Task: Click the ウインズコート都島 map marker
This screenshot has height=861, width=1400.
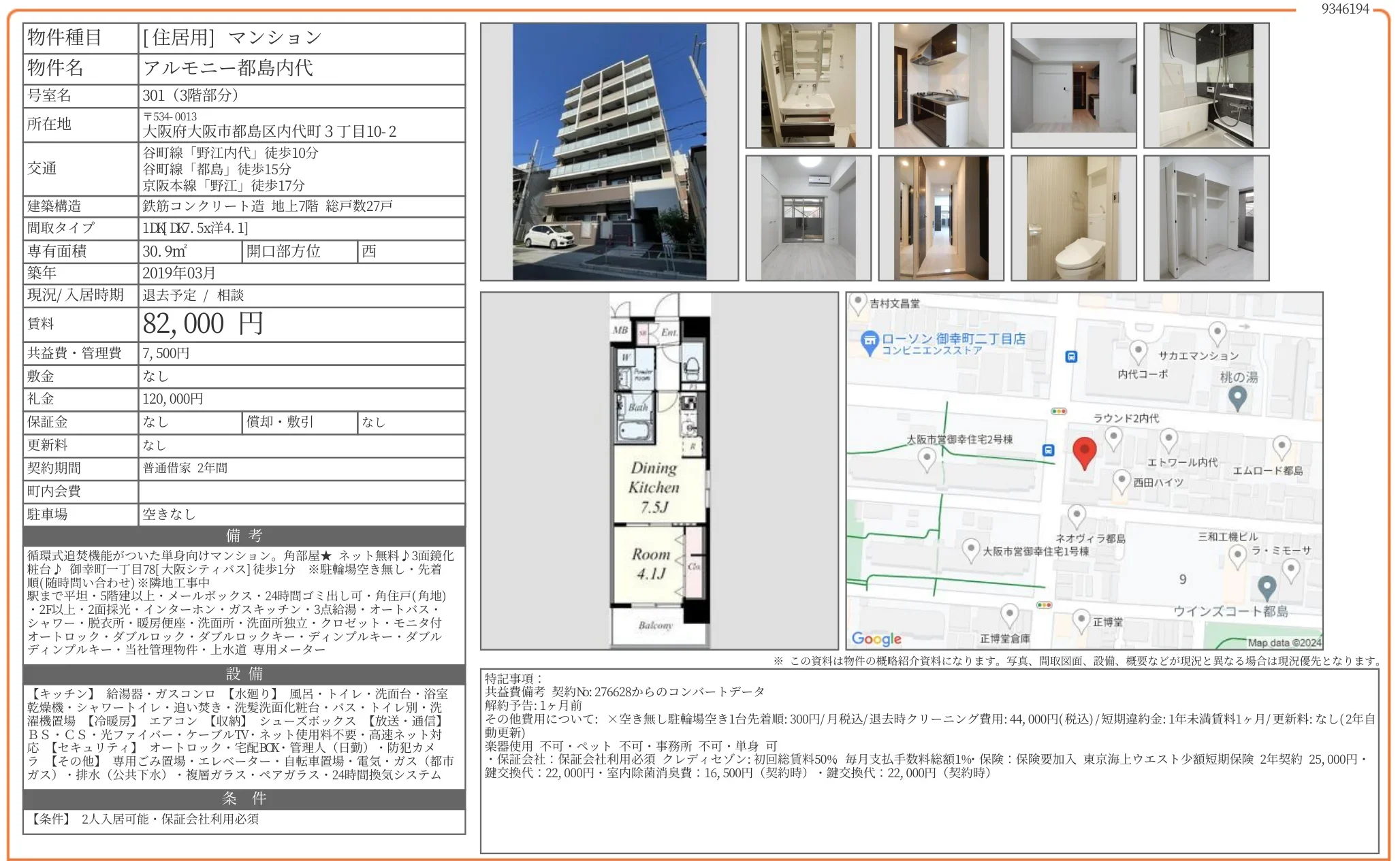Action: tap(1267, 587)
